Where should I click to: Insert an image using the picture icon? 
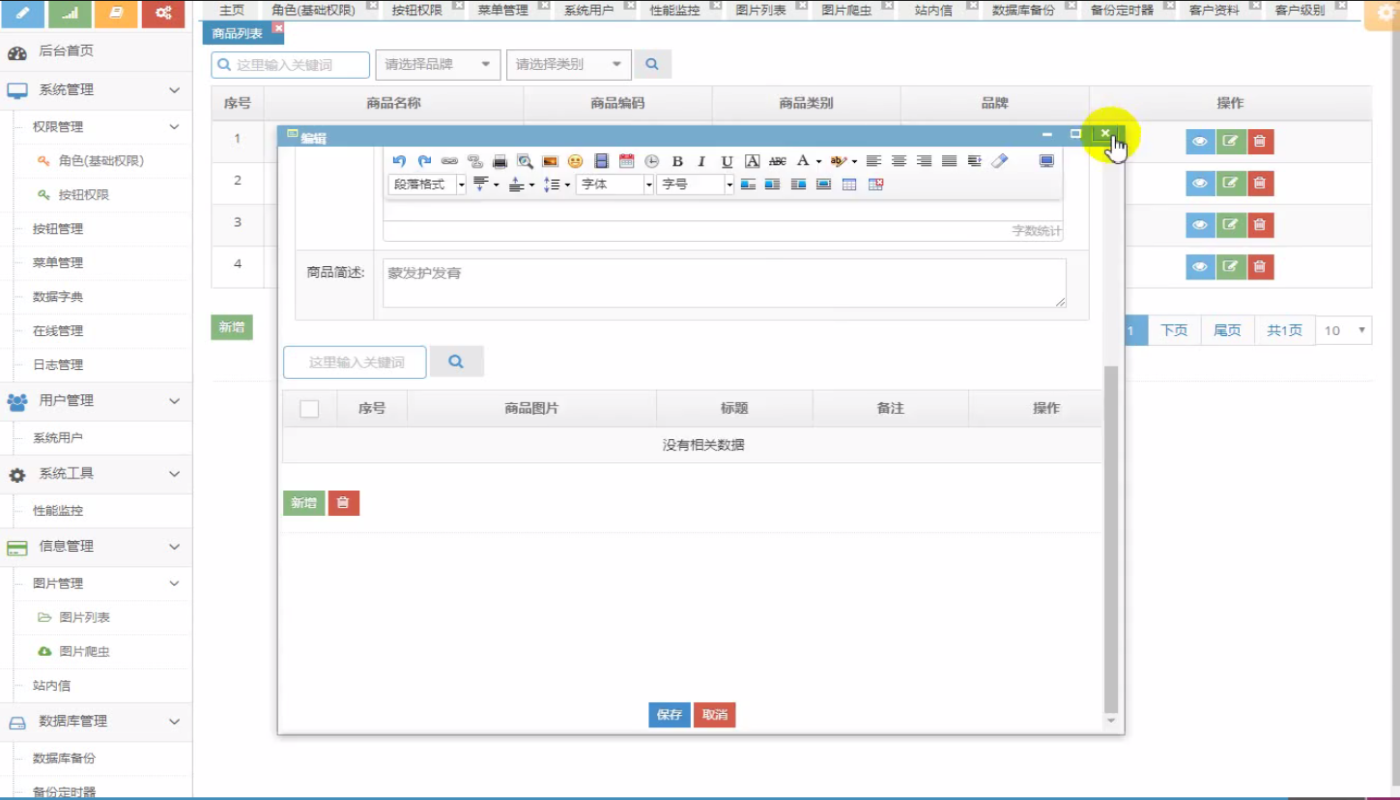[550, 161]
